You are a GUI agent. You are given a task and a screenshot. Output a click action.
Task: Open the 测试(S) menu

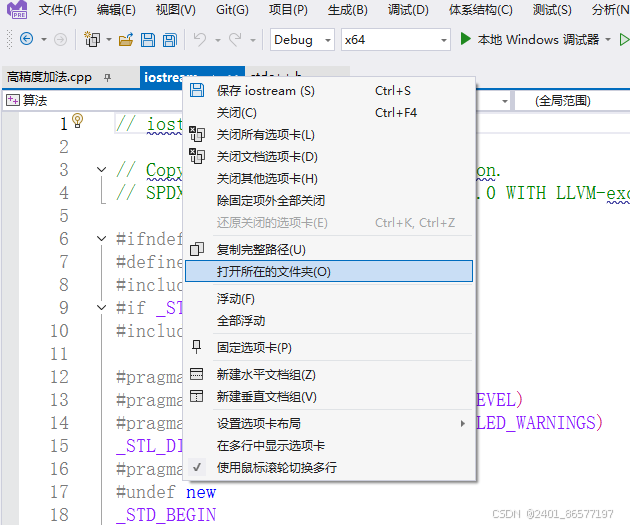(552, 10)
